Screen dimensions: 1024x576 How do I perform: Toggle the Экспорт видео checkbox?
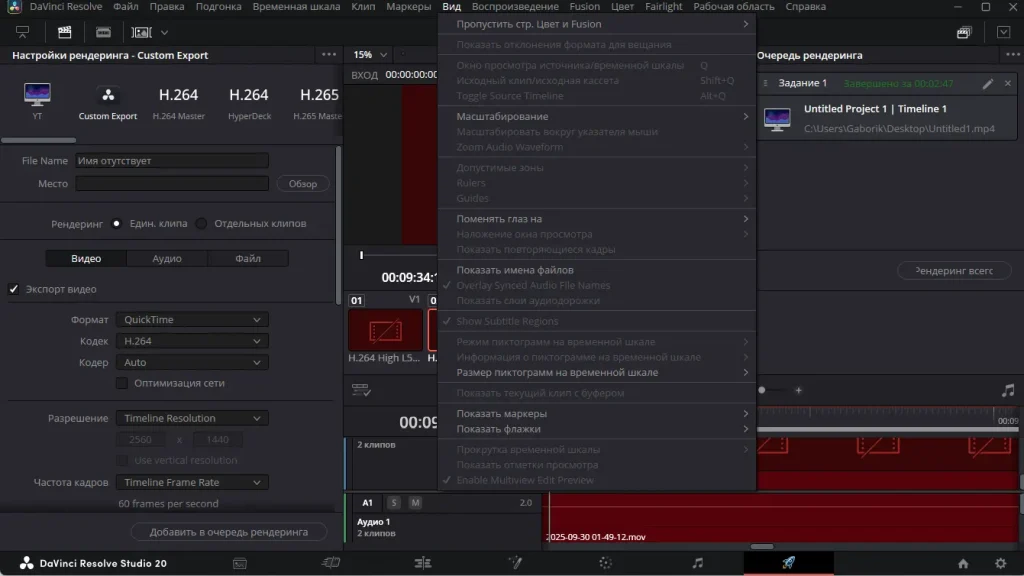(14, 289)
